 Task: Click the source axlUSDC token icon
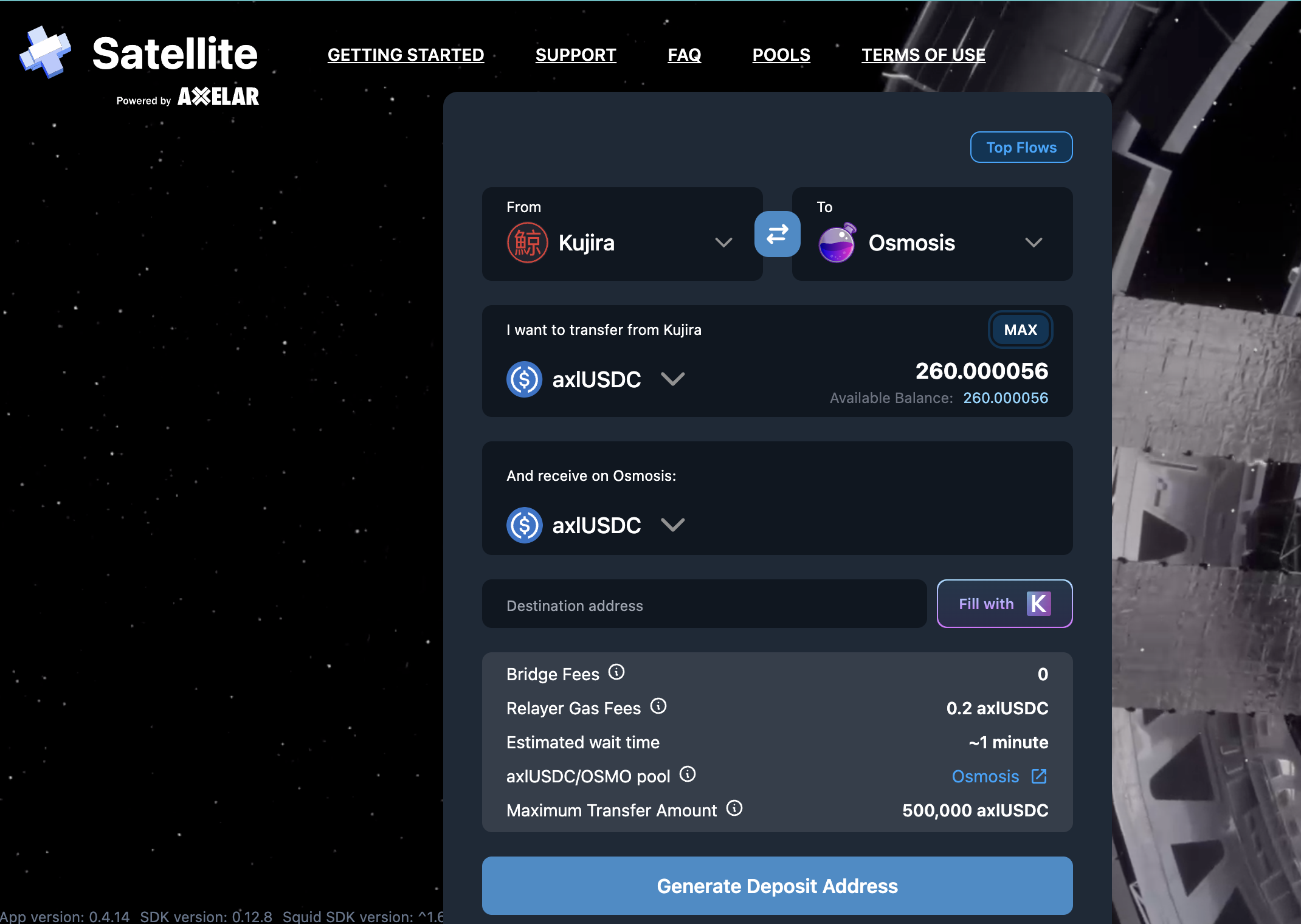[x=524, y=379]
